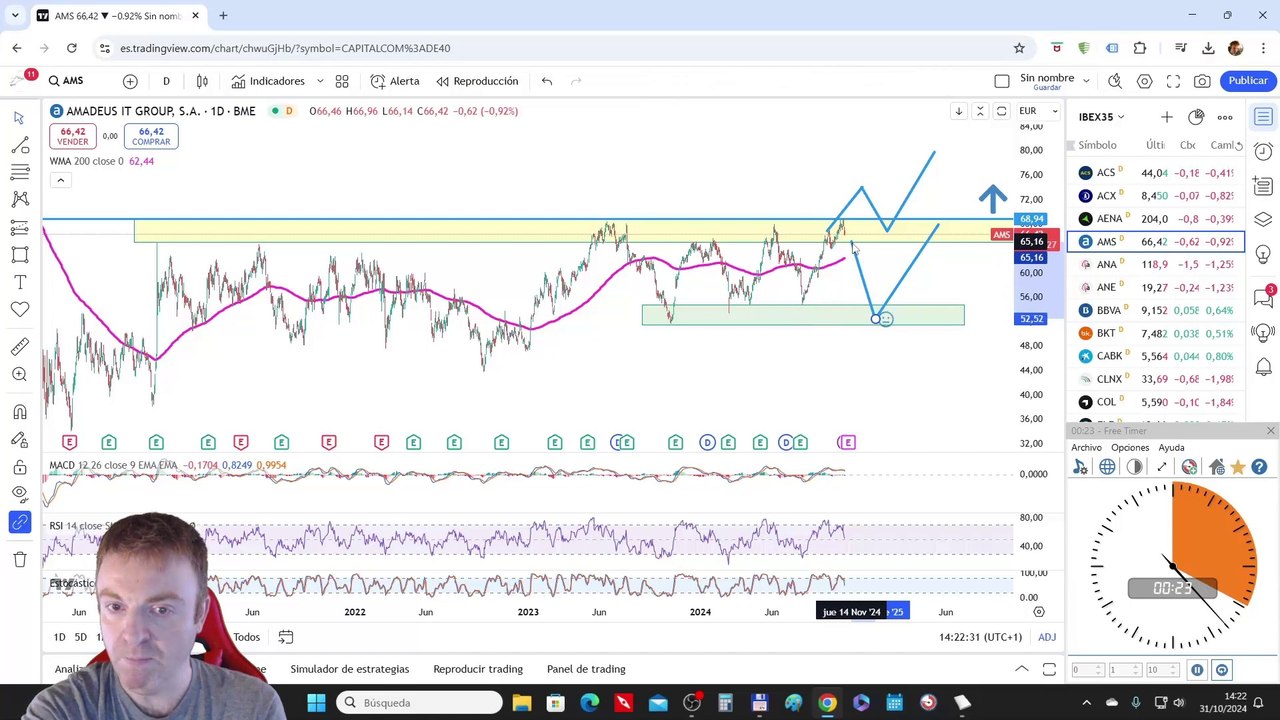1280x720 pixels.
Task: Open the Panel de trading tab
Action: tap(586, 669)
